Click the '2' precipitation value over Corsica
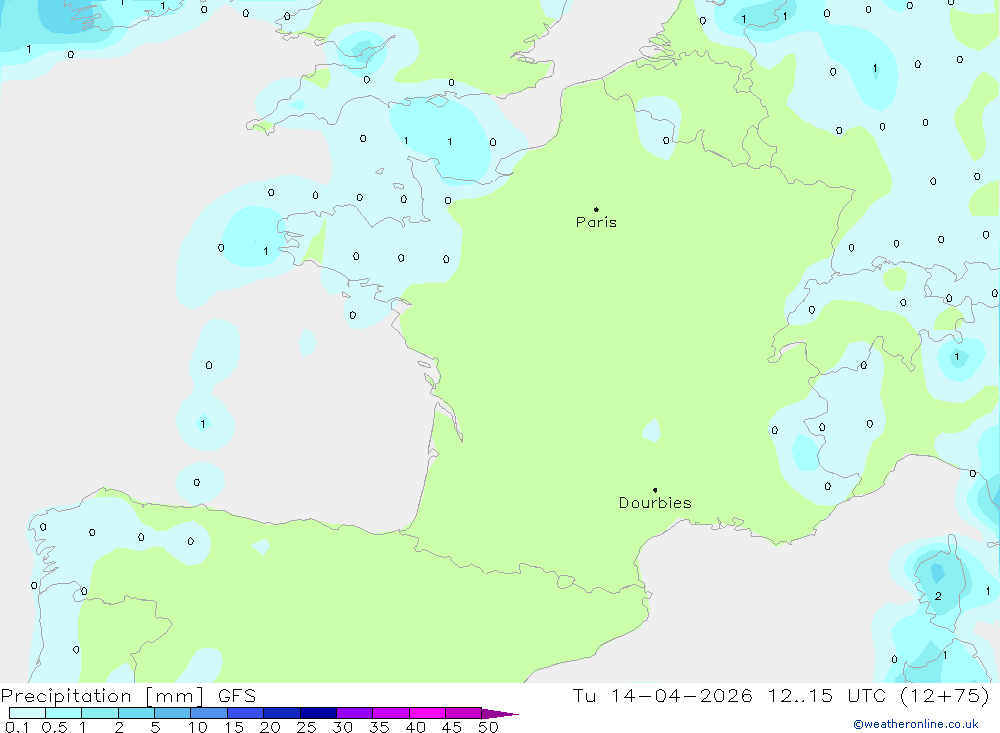1000x733 pixels. (938, 596)
